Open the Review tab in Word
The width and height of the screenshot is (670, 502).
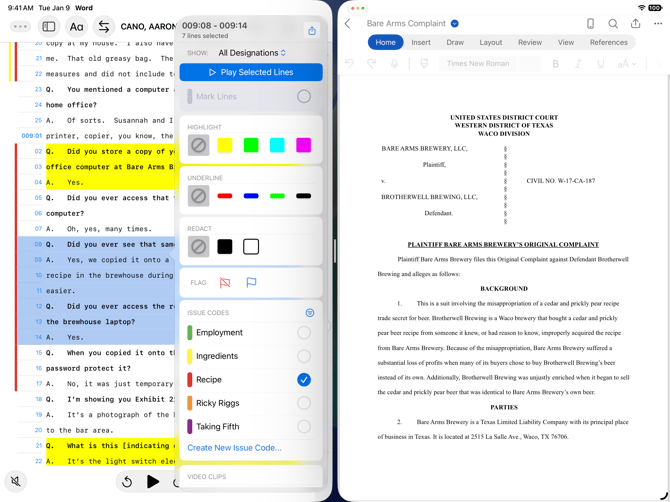530,42
